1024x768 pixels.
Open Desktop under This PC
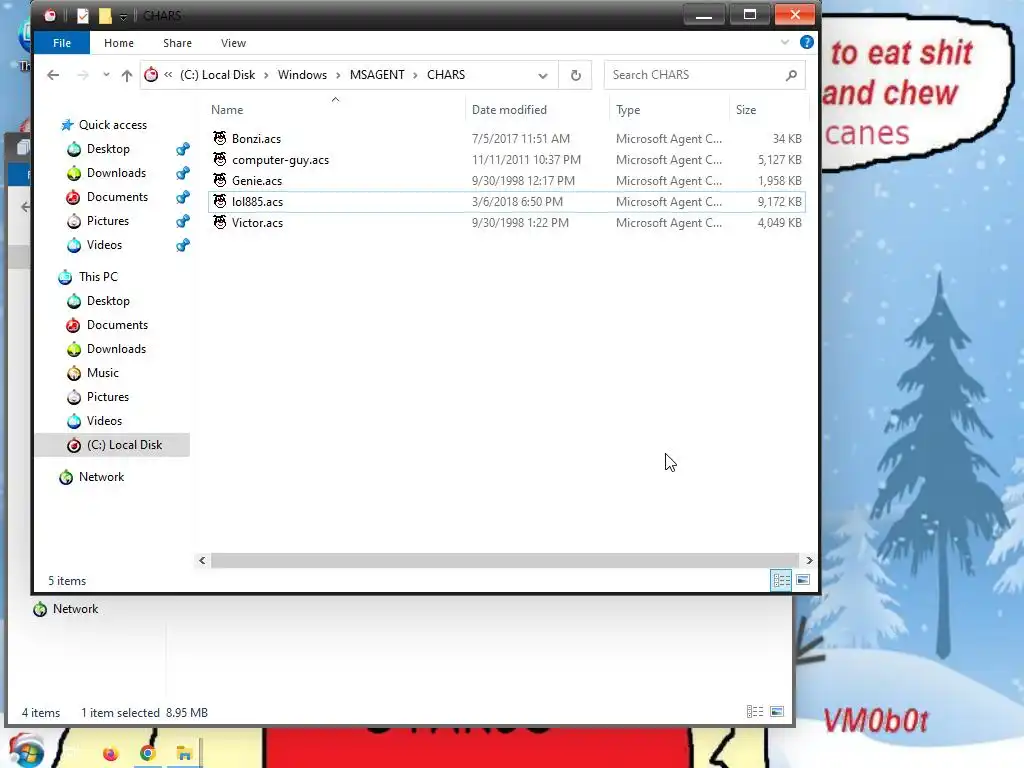(108, 301)
